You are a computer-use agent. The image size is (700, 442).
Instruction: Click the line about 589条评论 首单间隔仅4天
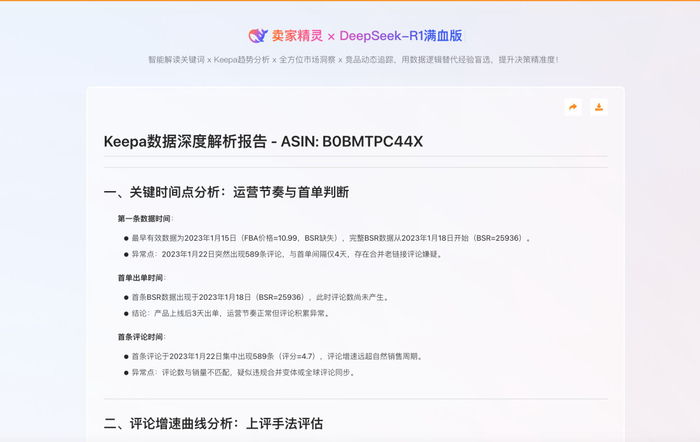tap(287, 254)
